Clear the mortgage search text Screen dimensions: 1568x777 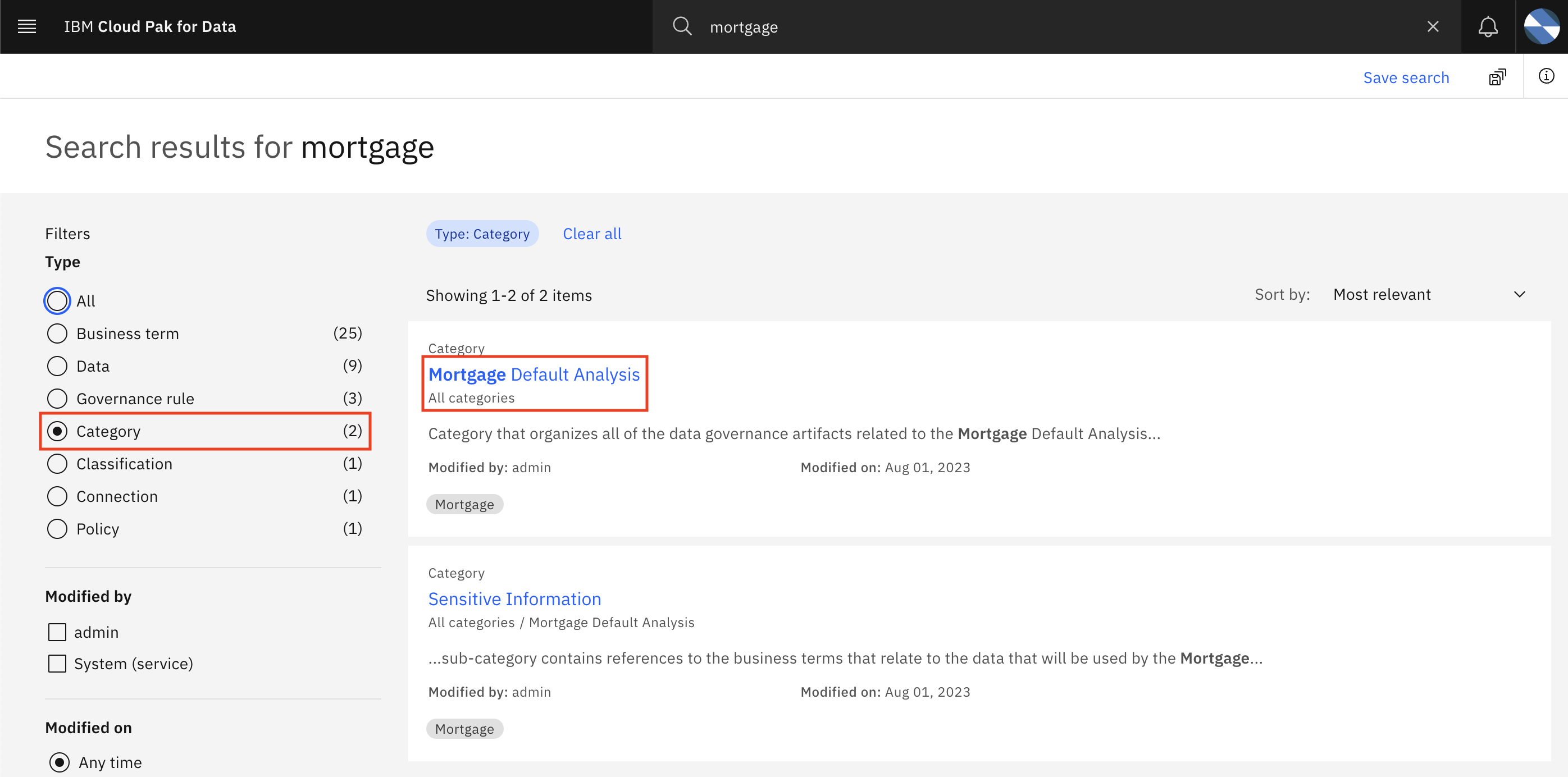1433,26
